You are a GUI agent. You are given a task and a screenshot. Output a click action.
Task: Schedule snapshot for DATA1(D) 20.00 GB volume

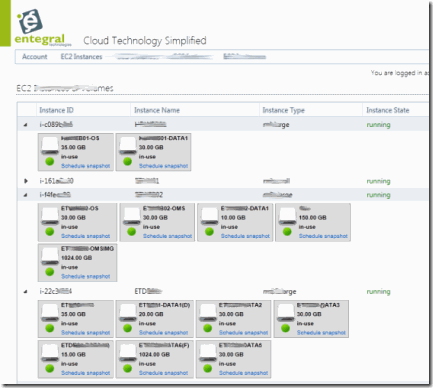coord(164,333)
